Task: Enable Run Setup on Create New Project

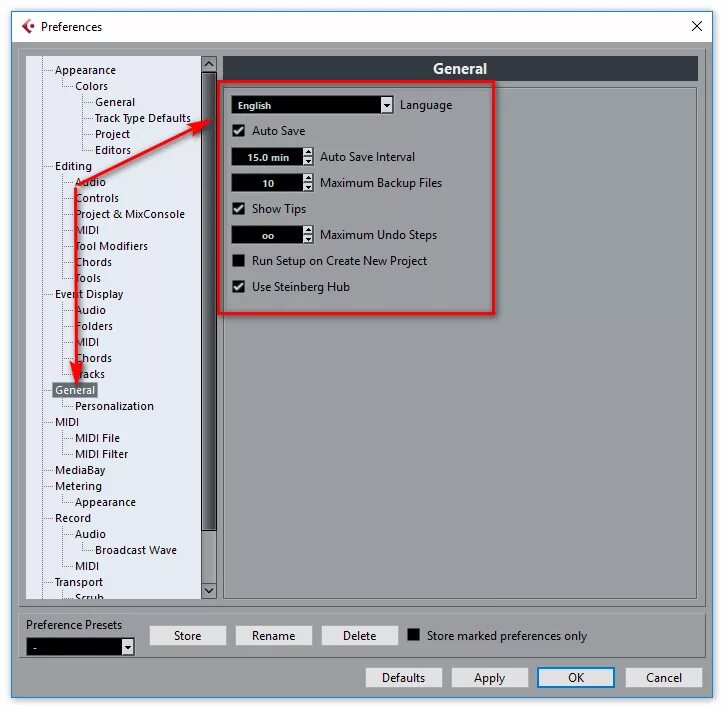Action: pos(239,261)
